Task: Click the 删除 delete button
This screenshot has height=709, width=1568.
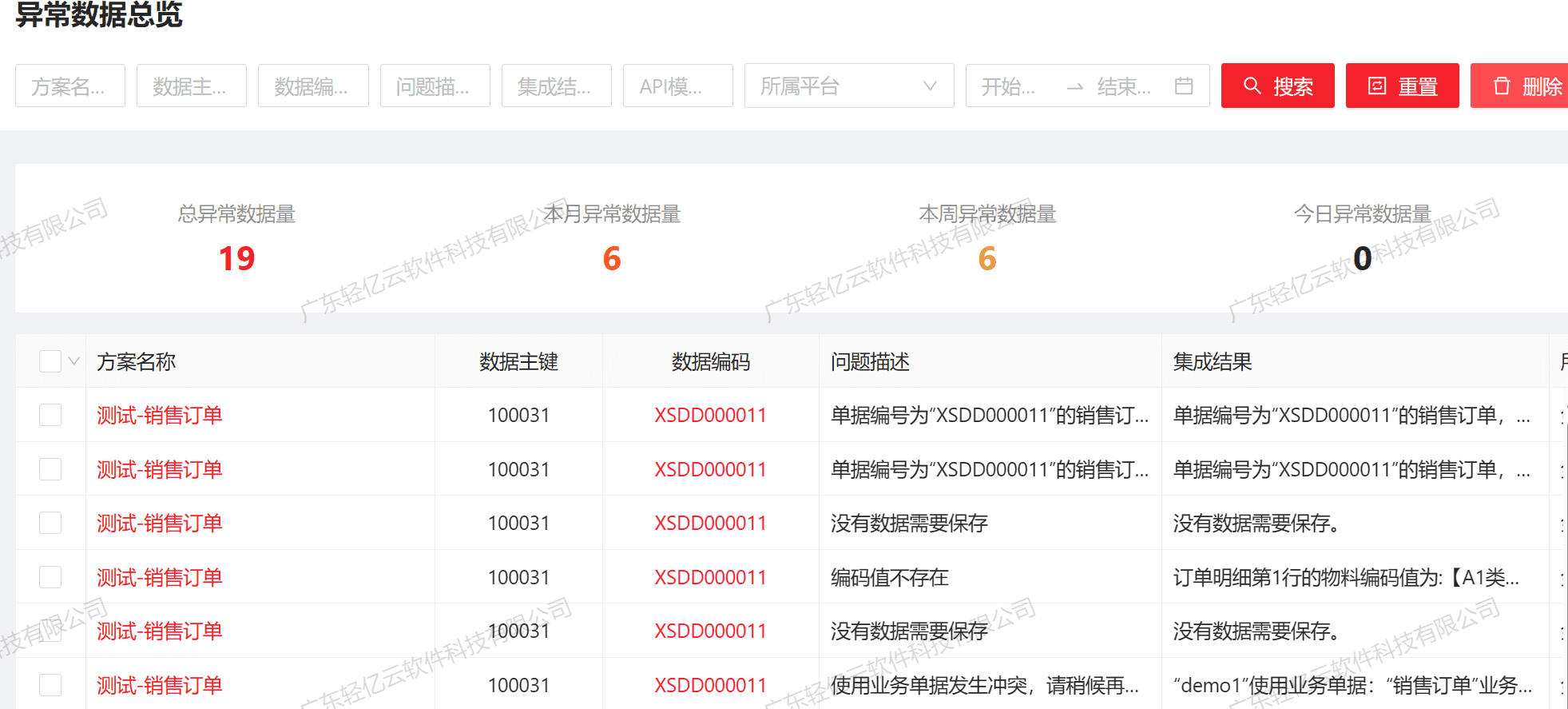Action: click(1519, 86)
